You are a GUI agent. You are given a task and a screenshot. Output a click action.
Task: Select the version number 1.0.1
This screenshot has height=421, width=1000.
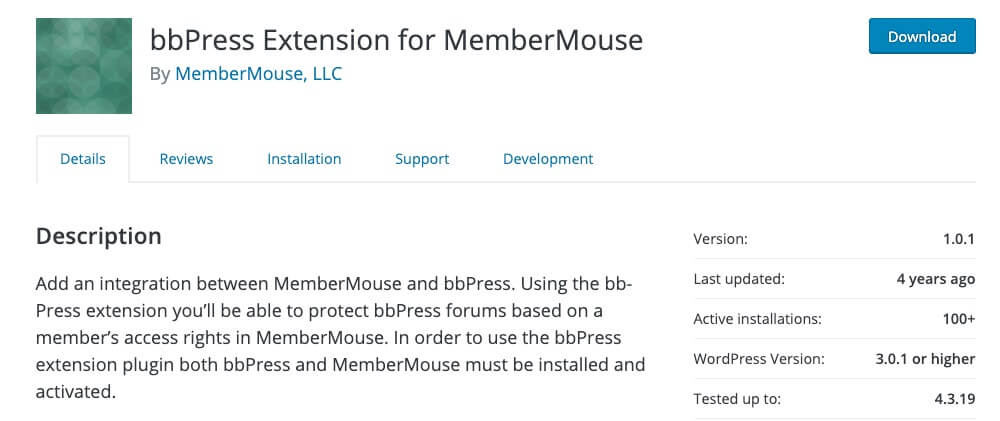[x=959, y=239]
